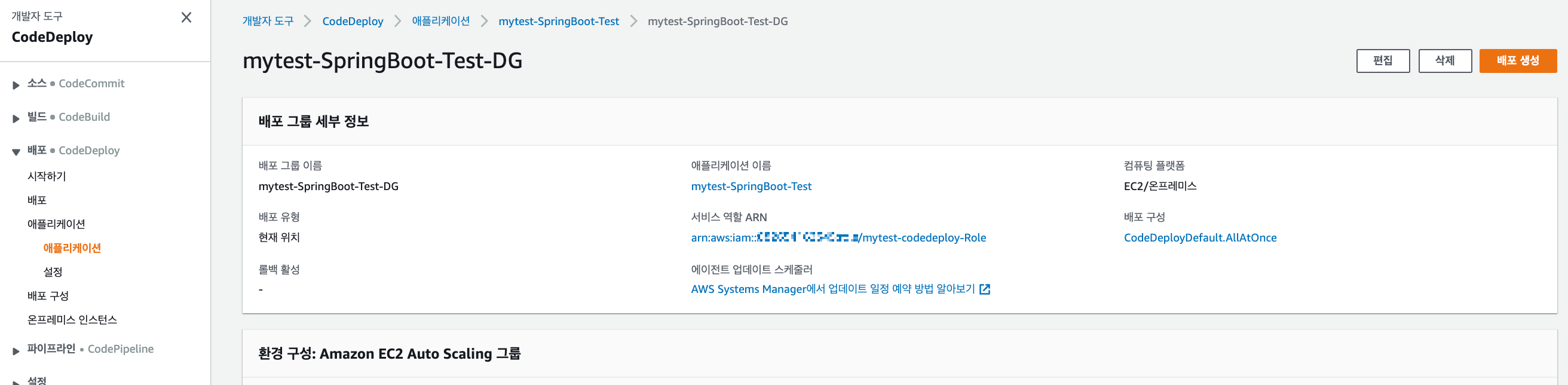This screenshot has width=1568, height=385.
Task: Click the external link icon after 알아보기
Action: [984, 289]
